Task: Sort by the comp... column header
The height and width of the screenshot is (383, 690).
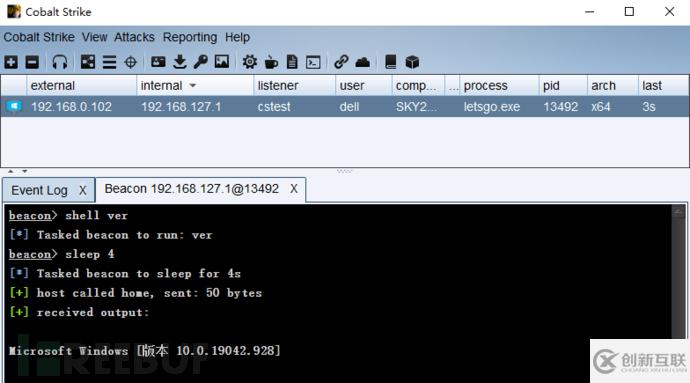Action: pos(418,85)
